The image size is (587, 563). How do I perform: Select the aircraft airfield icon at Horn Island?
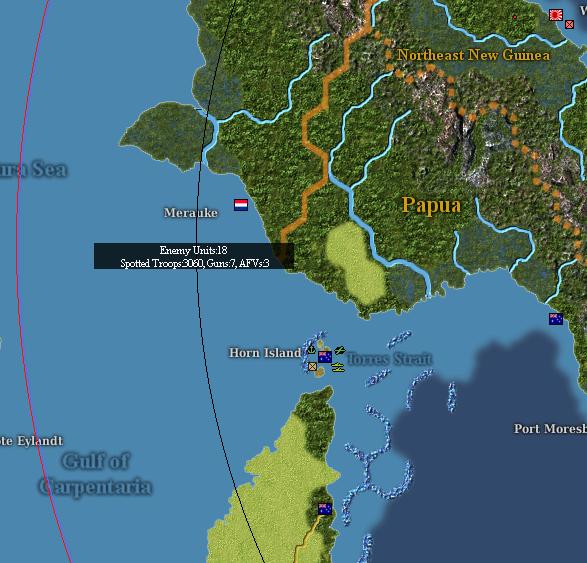340,351
